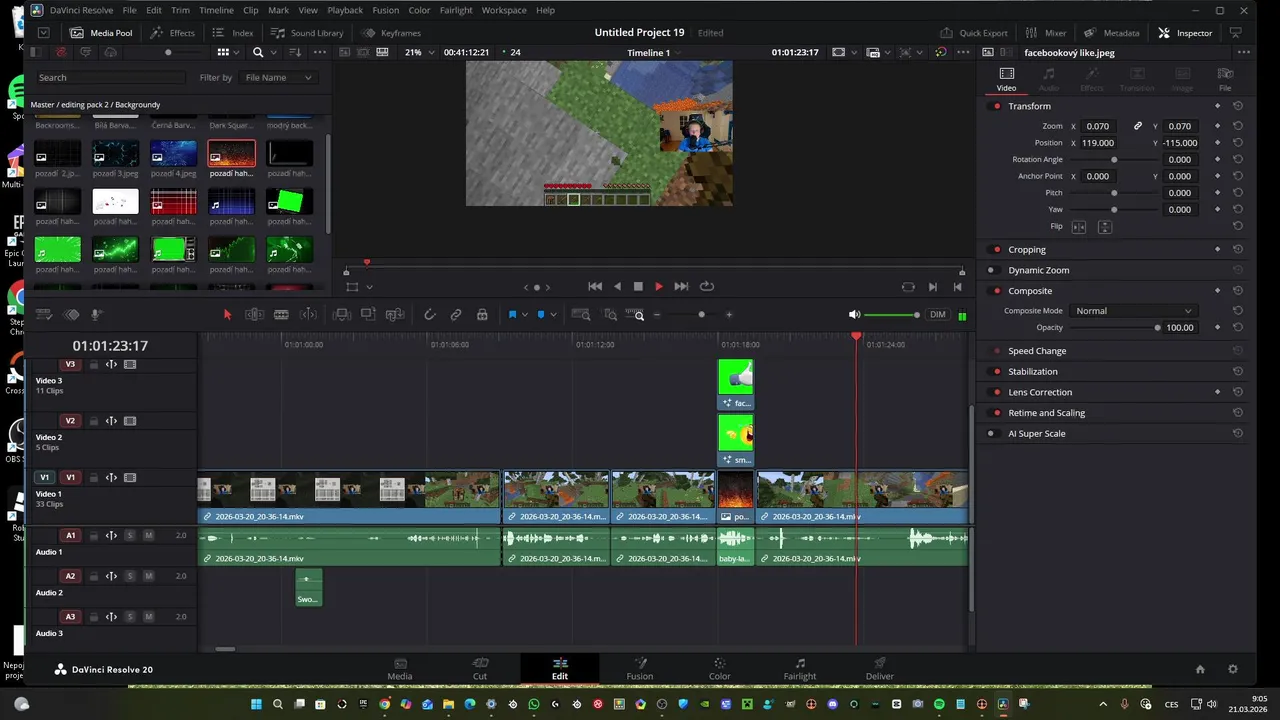
Task: Open the Sound Library panel
Action: click(308, 33)
